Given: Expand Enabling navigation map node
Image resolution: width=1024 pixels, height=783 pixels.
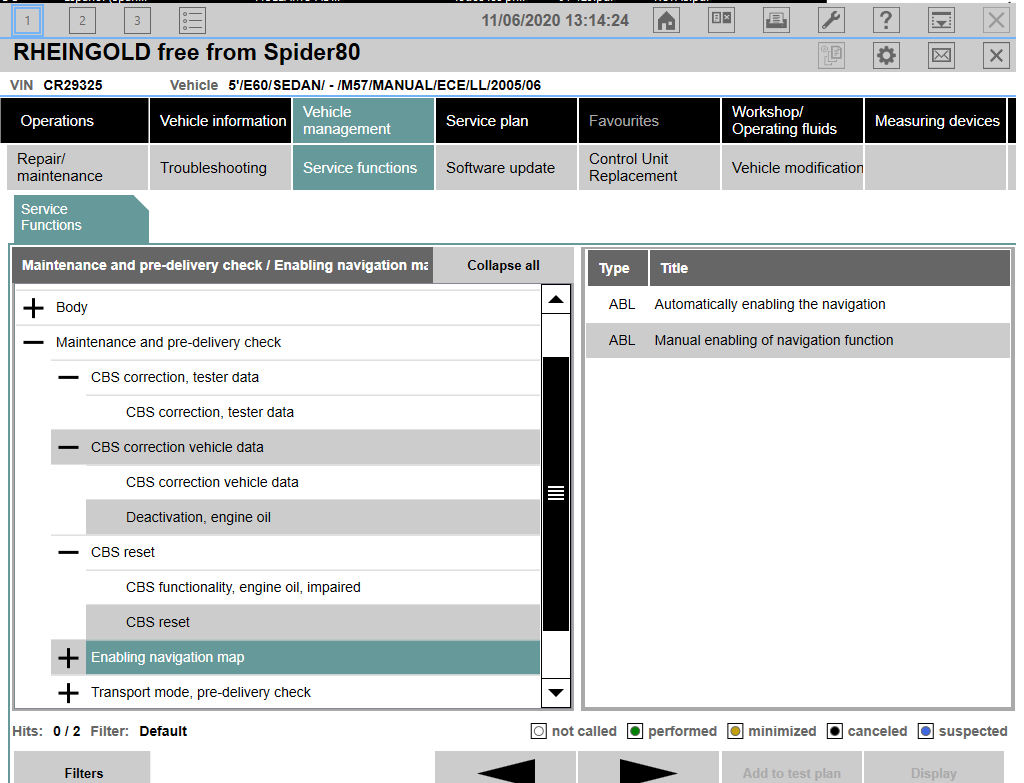Looking at the screenshot, I should 69,658.
